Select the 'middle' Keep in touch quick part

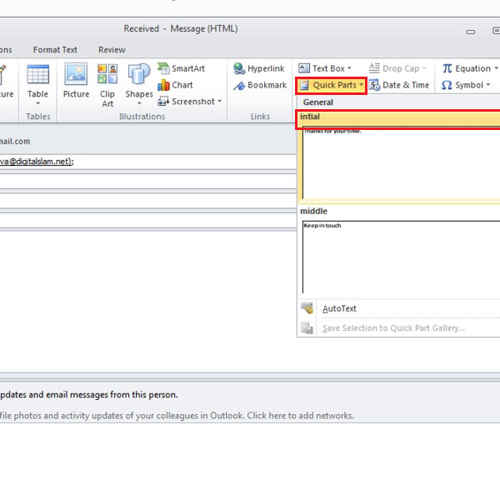coord(399,251)
